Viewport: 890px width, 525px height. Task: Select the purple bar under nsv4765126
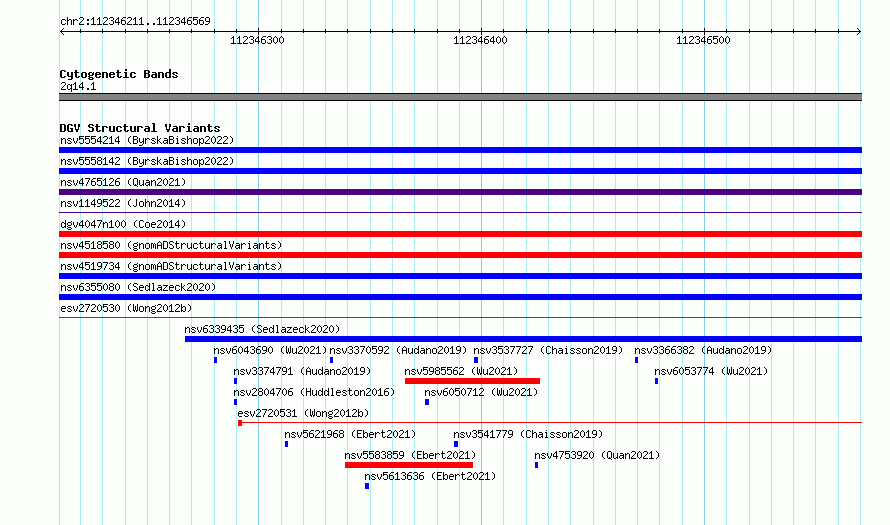(x=460, y=192)
